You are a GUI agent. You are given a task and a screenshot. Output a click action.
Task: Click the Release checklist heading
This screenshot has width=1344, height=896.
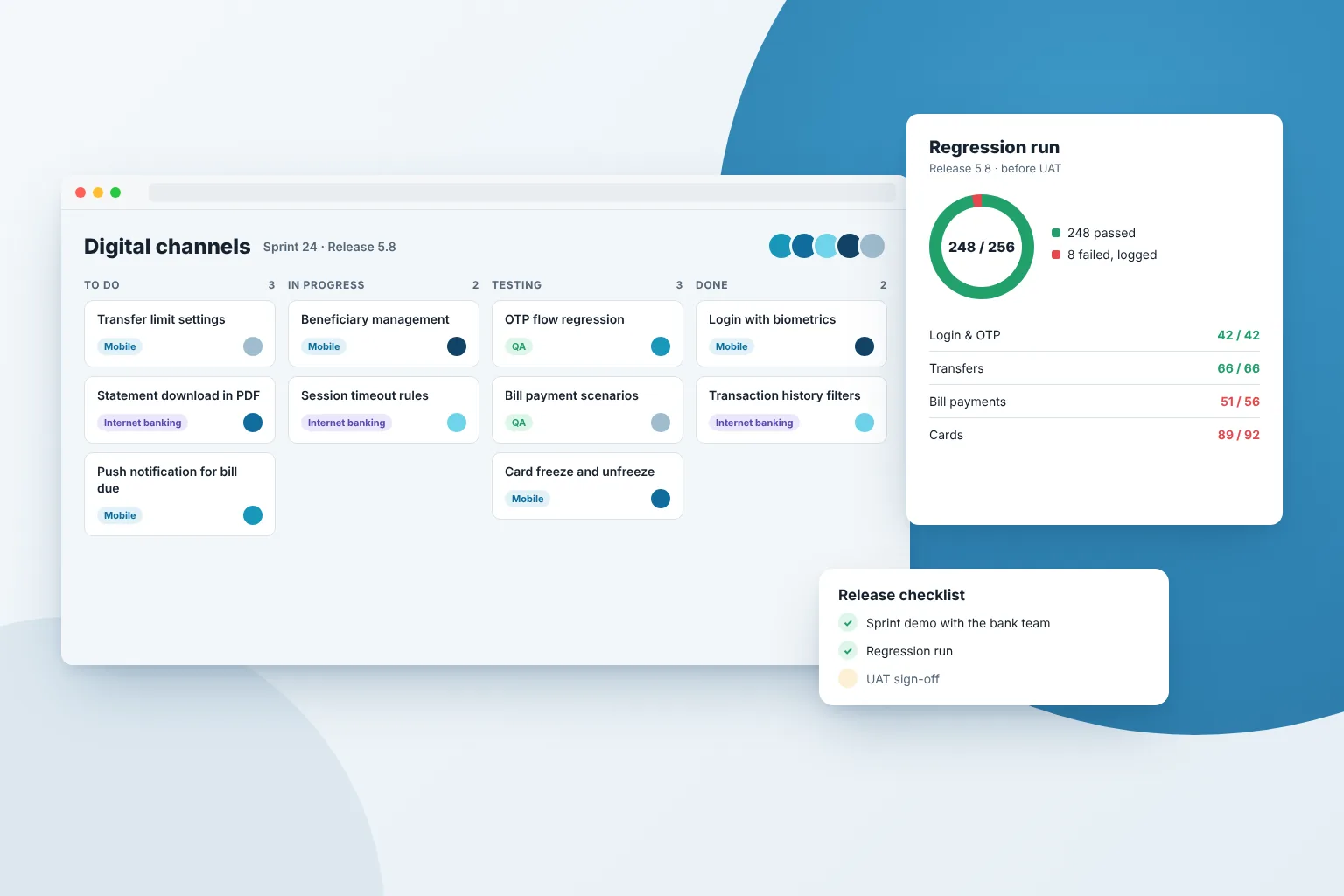[x=901, y=595]
